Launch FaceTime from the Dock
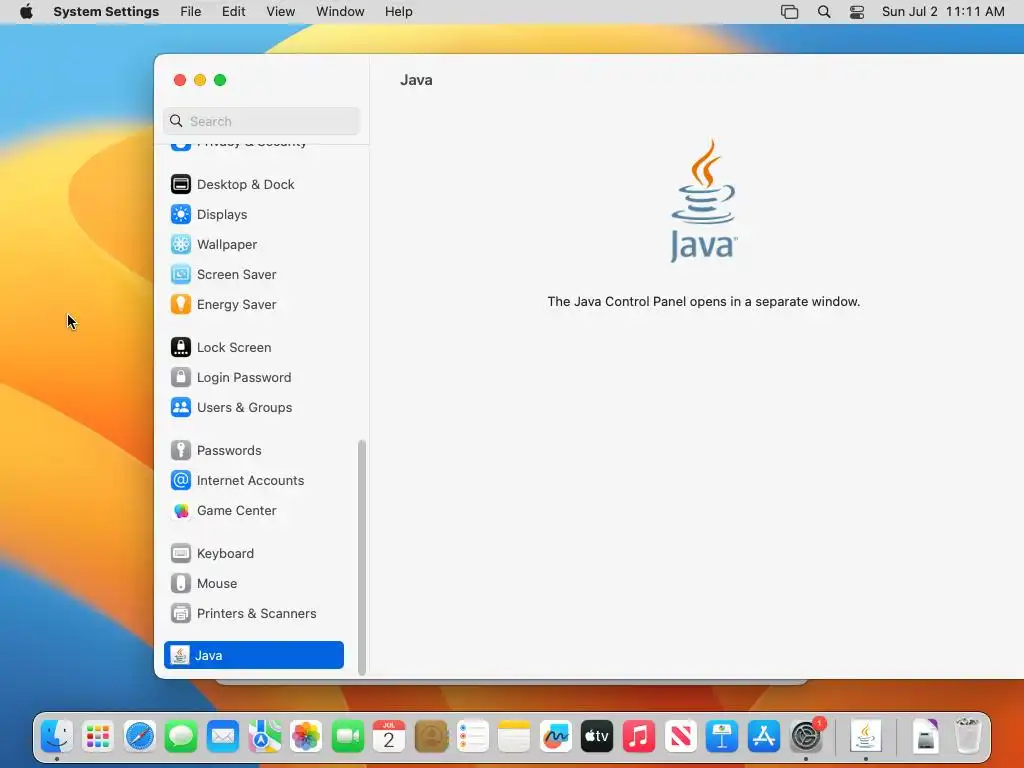Image resolution: width=1024 pixels, height=768 pixels. click(x=347, y=737)
